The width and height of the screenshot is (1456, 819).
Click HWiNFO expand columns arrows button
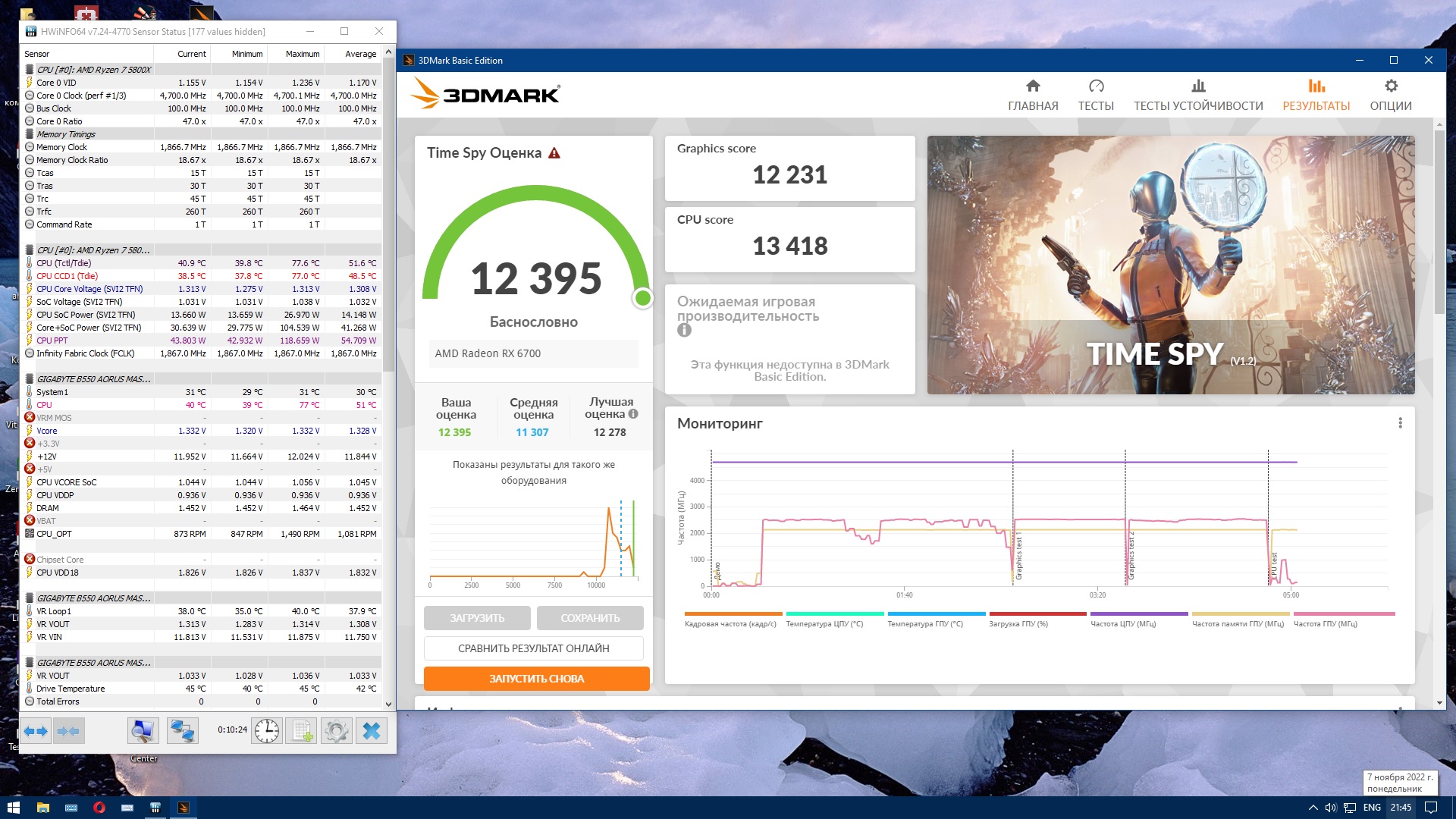point(36,731)
